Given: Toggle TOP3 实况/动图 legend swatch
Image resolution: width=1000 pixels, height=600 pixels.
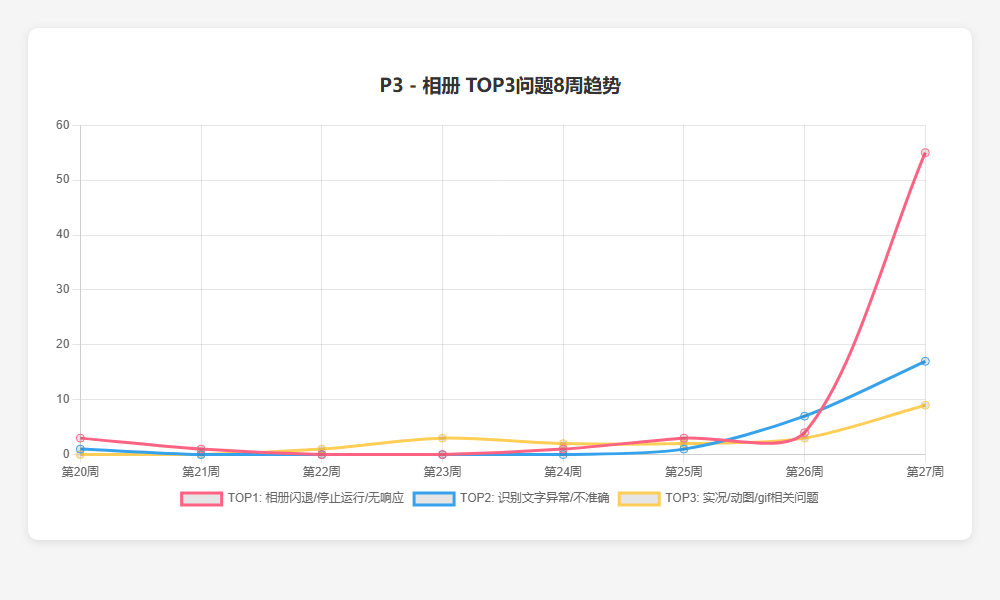Looking at the screenshot, I should [639, 499].
